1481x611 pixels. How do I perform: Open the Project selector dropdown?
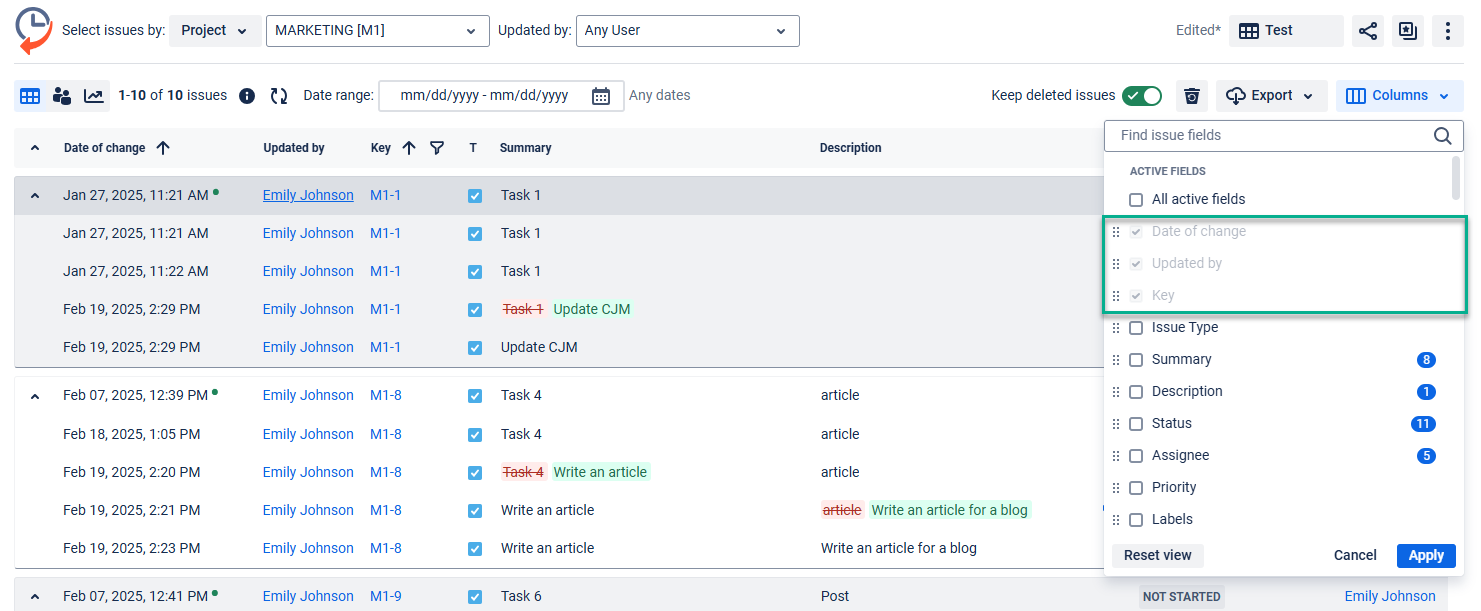[215, 31]
